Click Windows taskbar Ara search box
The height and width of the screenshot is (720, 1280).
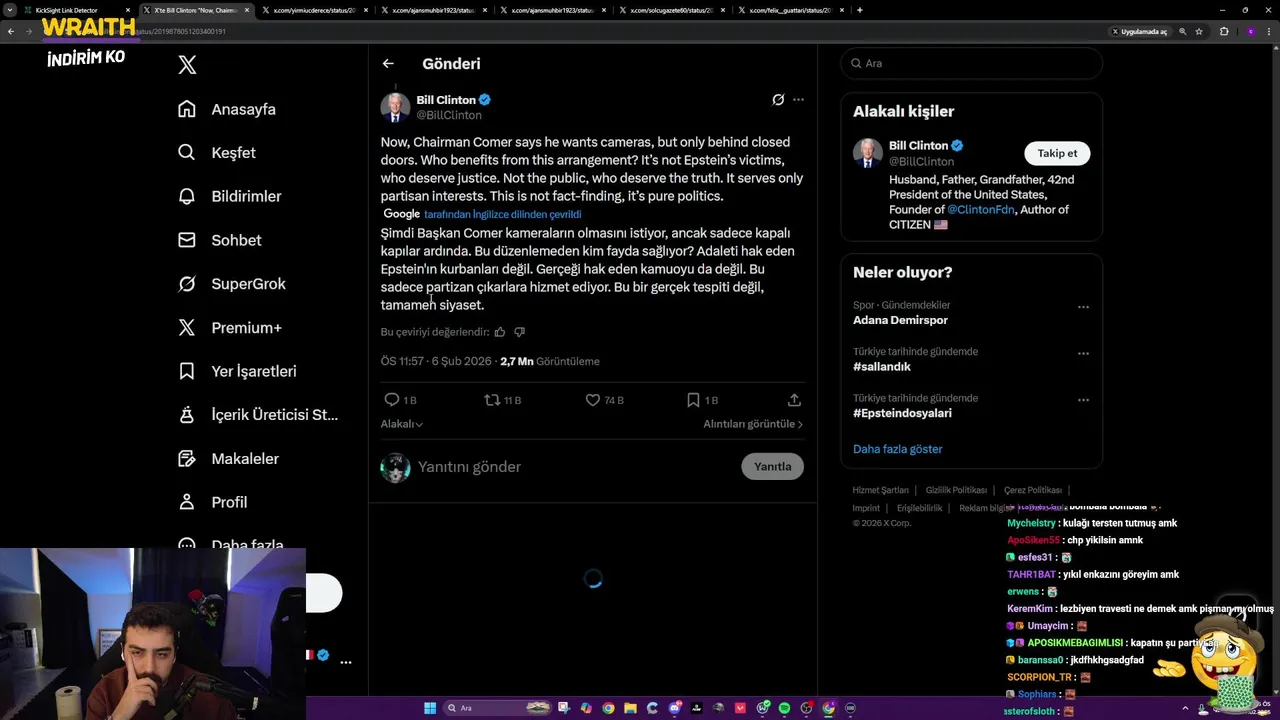pyautogui.click(x=496, y=708)
